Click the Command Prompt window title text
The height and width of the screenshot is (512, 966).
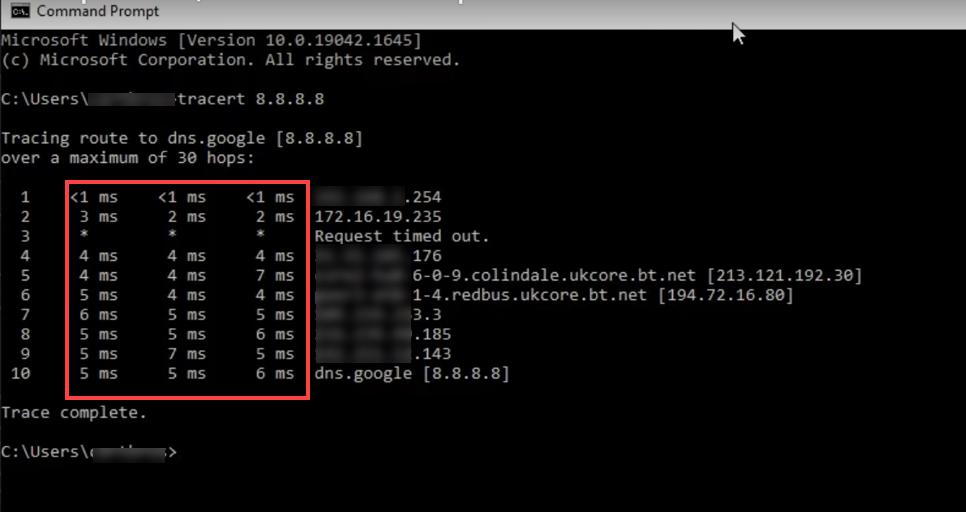[x=98, y=12]
